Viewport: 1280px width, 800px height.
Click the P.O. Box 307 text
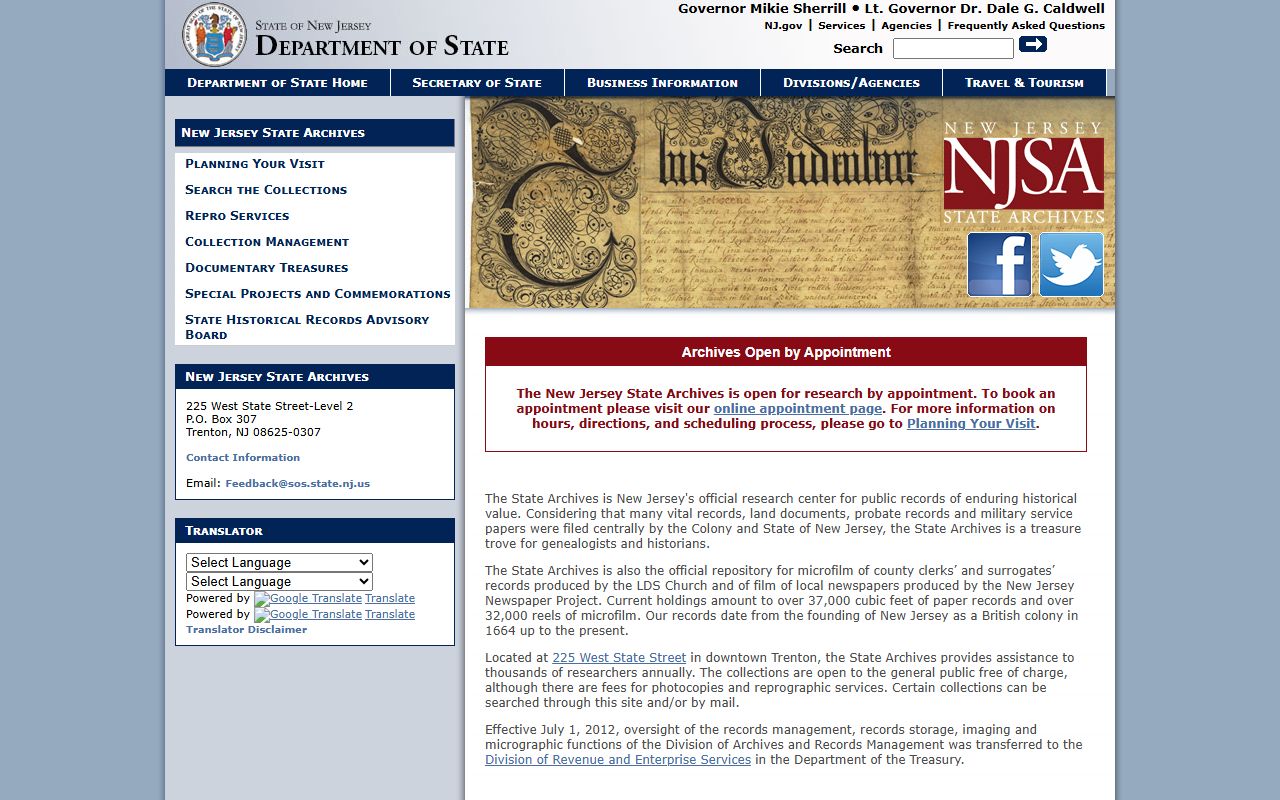pyautogui.click(x=221, y=420)
